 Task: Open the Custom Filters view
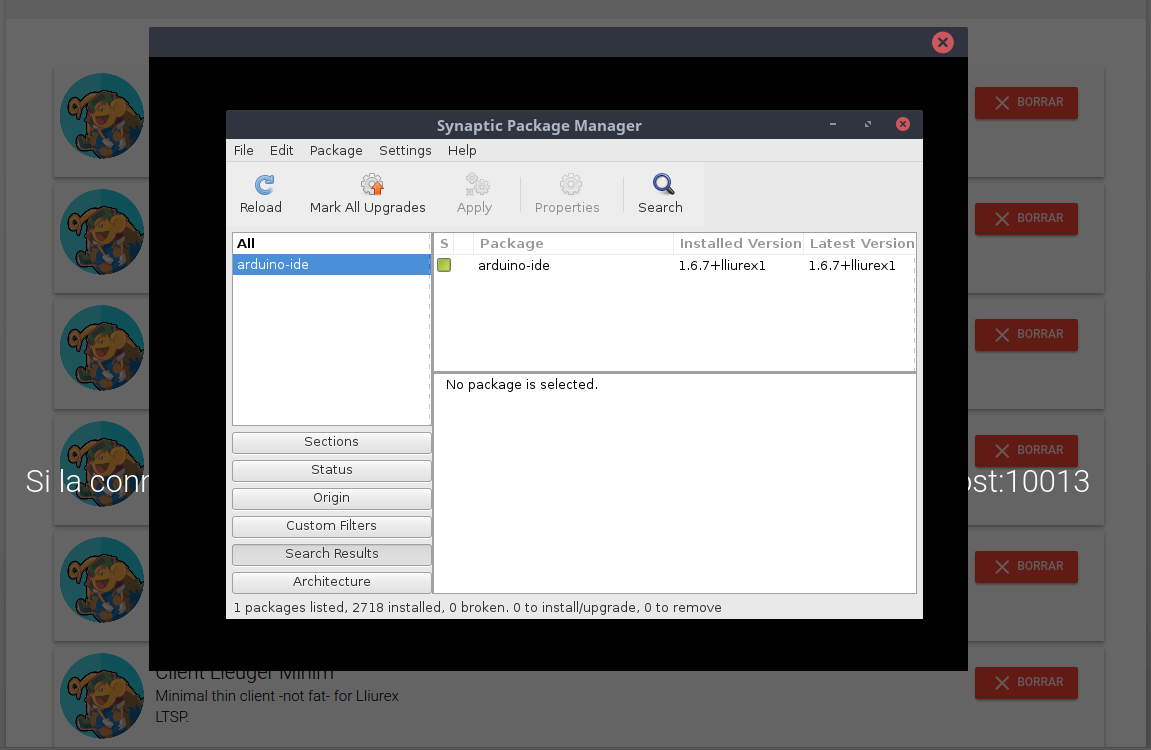331,526
